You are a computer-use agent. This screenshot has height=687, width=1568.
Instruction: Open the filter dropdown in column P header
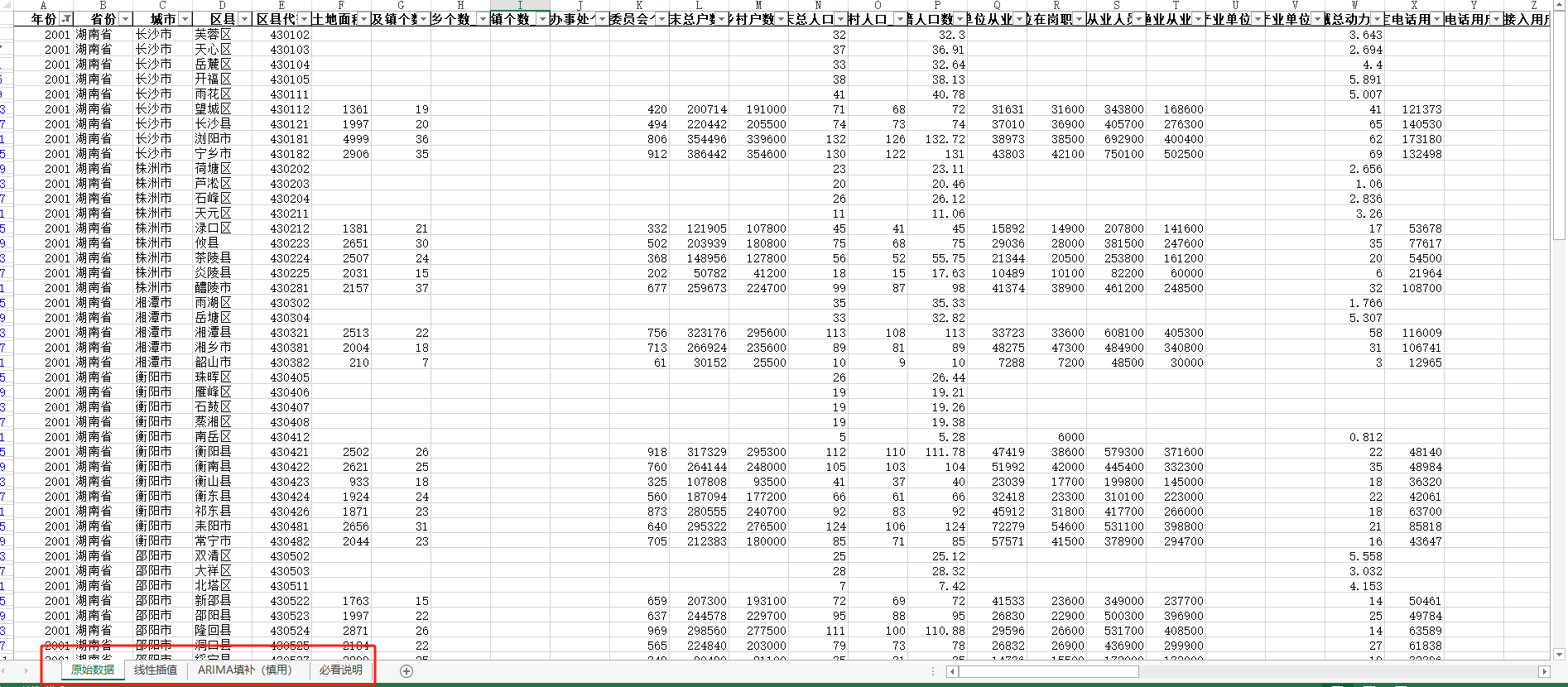click(960, 19)
